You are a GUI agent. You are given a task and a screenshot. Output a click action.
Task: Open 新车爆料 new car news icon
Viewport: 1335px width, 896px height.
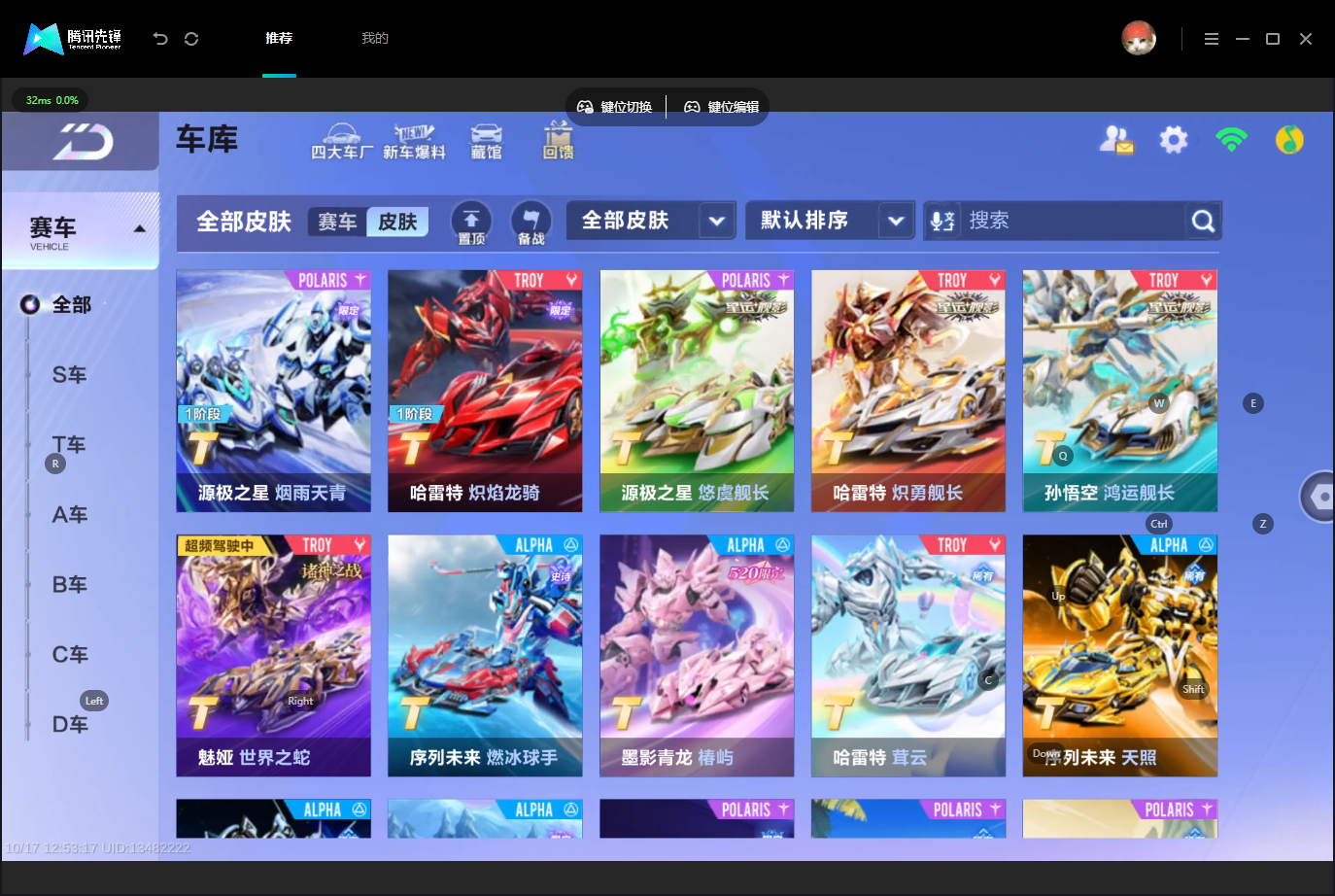[414, 142]
